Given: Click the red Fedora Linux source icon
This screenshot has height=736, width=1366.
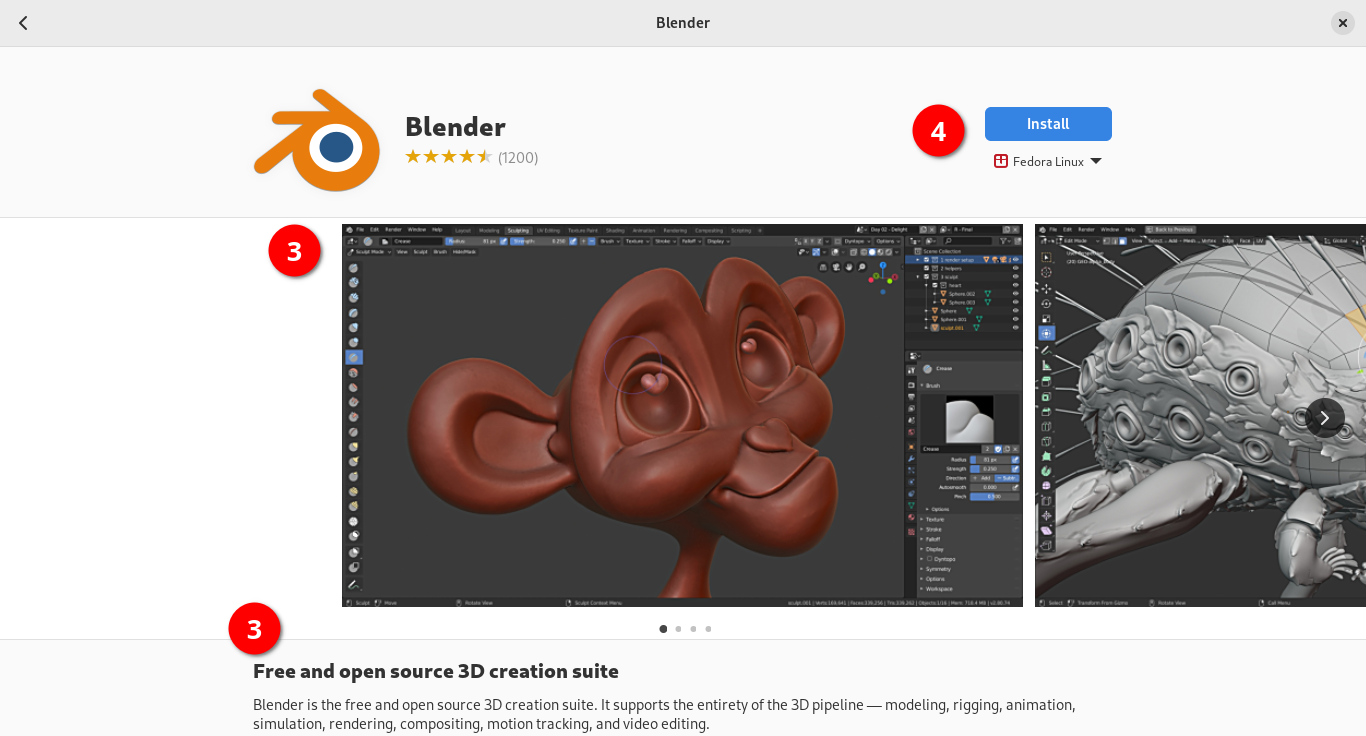Looking at the screenshot, I should (x=1000, y=162).
